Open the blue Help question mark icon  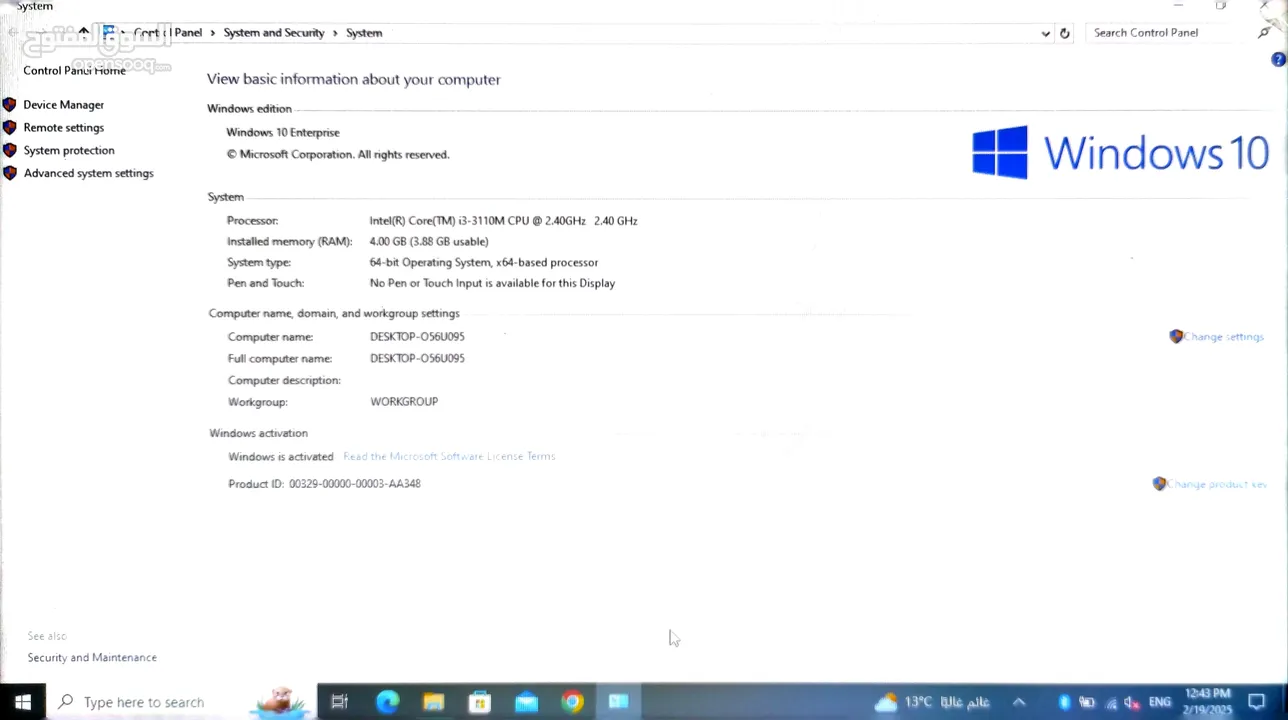pyautogui.click(x=1278, y=60)
